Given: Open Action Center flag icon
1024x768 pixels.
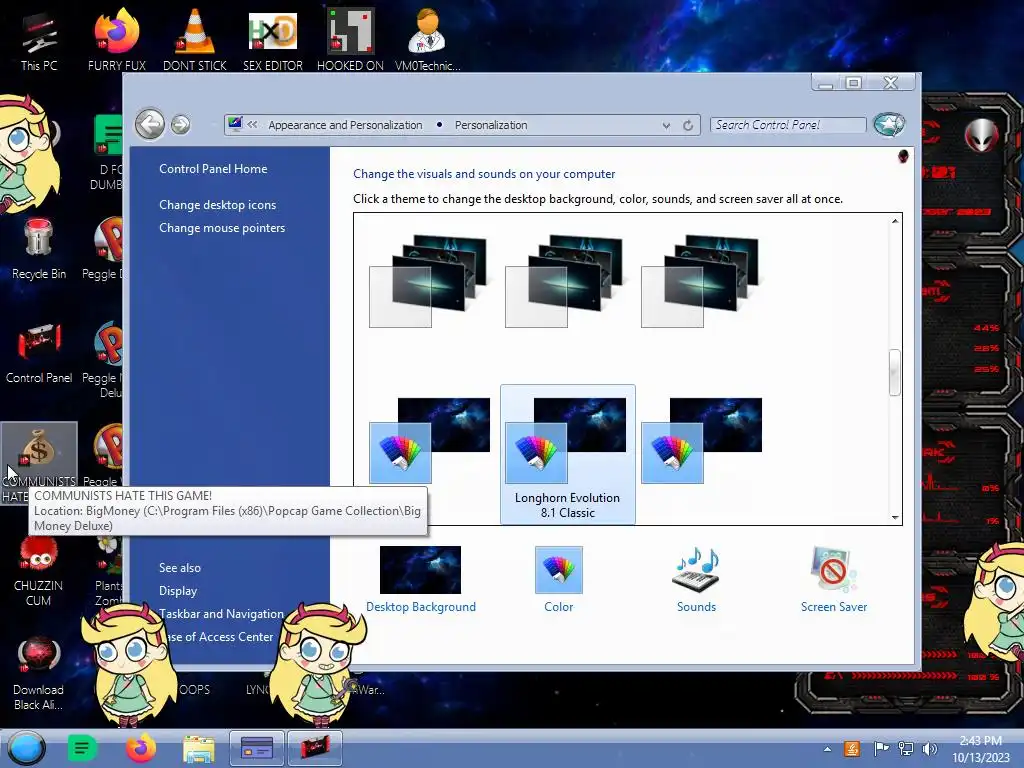Looking at the screenshot, I should pyautogui.click(x=881, y=749).
